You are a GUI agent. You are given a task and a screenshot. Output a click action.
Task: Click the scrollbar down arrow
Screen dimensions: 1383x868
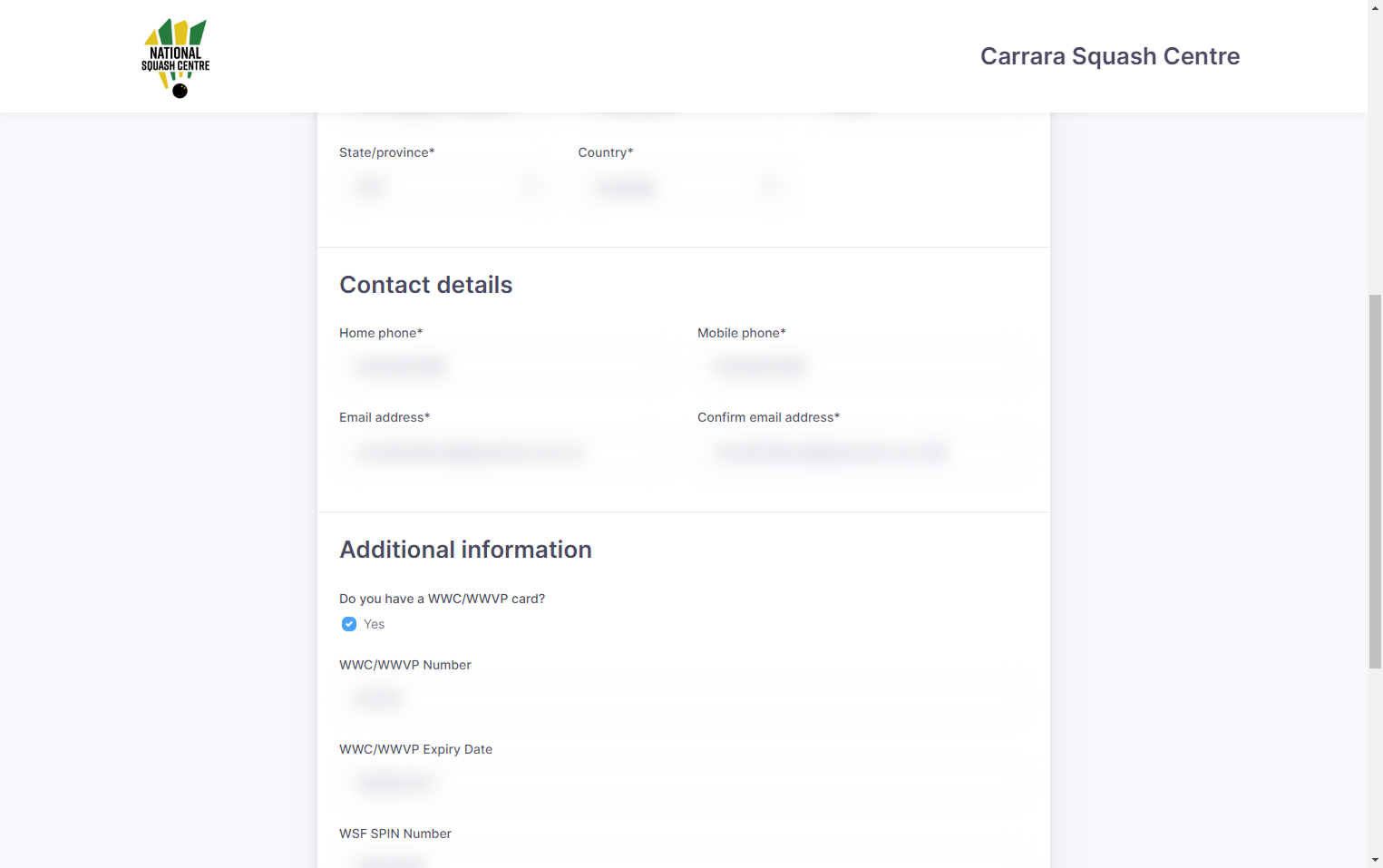click(1375, 860)
